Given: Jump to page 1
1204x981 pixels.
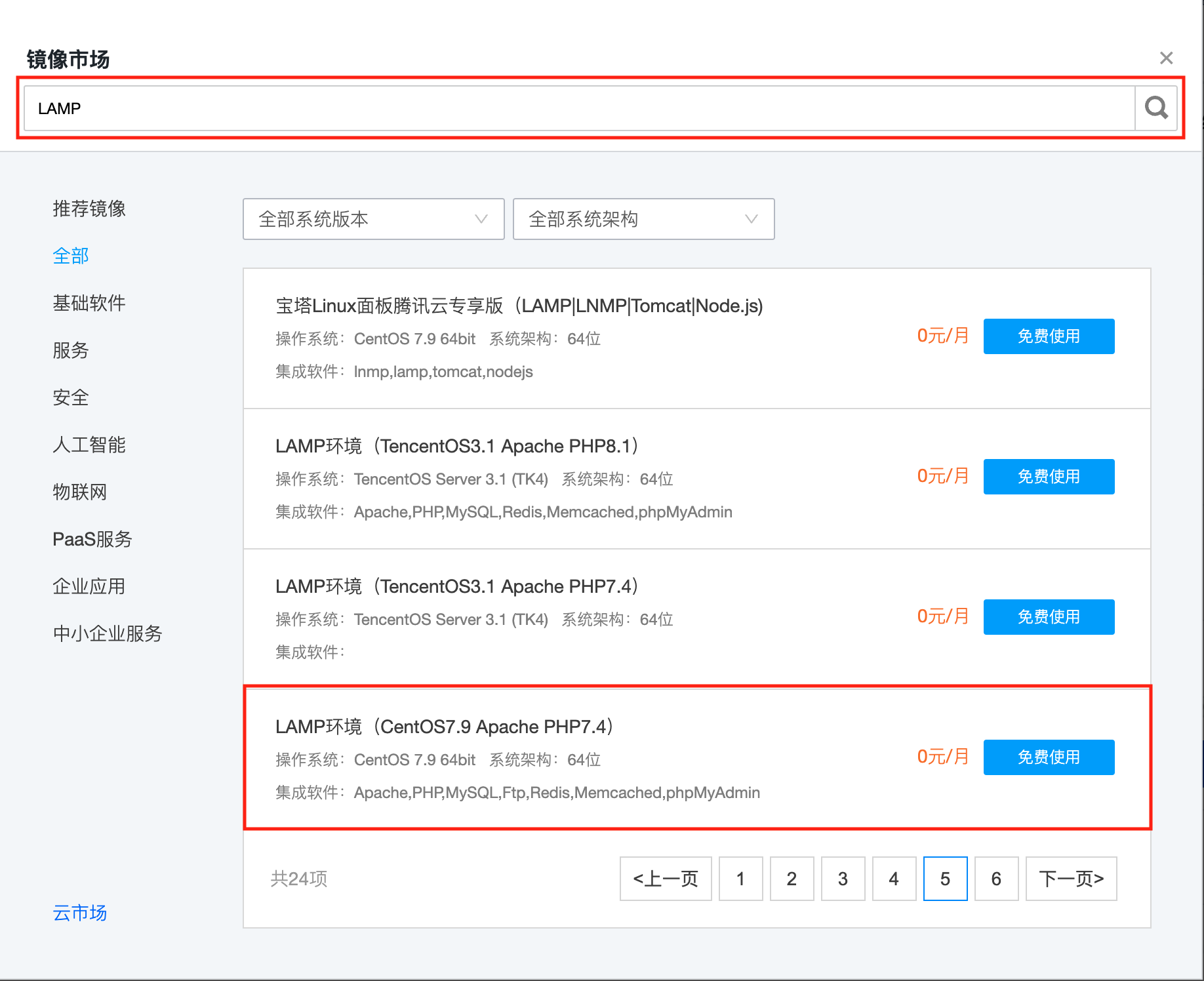Looking at the screenshot, I should pyautogui.click(x=741, y=879).
